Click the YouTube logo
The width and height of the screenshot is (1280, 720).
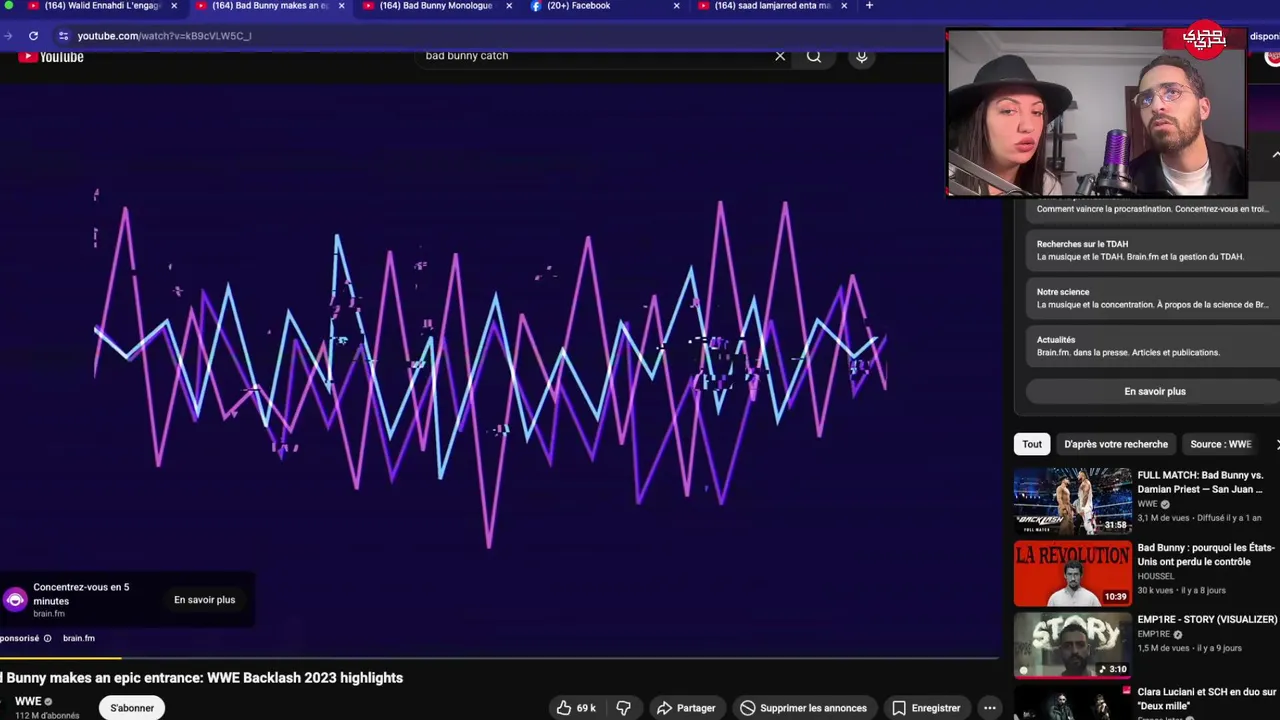[x=51, y=57]
